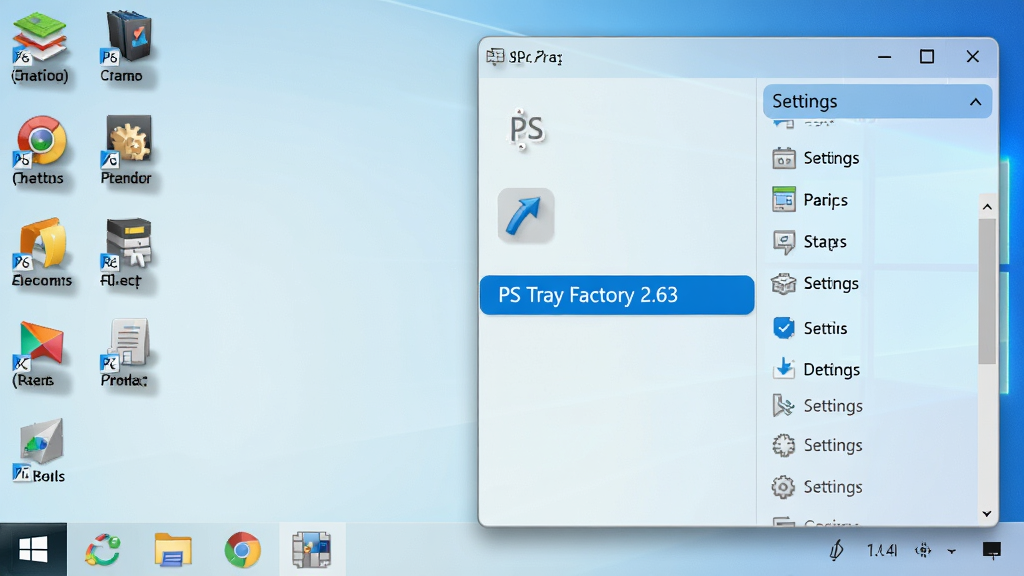This screenshot has height=576, width=1024.
Task: Switch to PS Tray Factory taskbar button
Action: coord(312,549)
